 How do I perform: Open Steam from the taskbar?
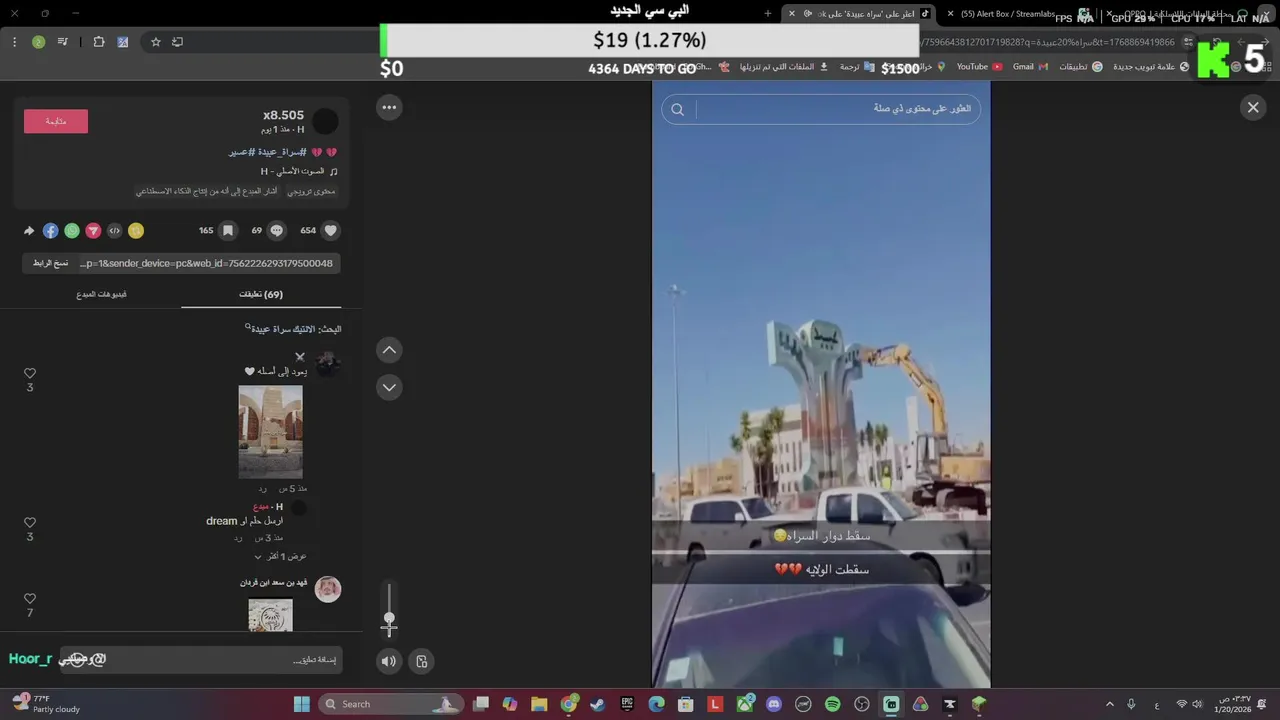(x=597, y=704)
